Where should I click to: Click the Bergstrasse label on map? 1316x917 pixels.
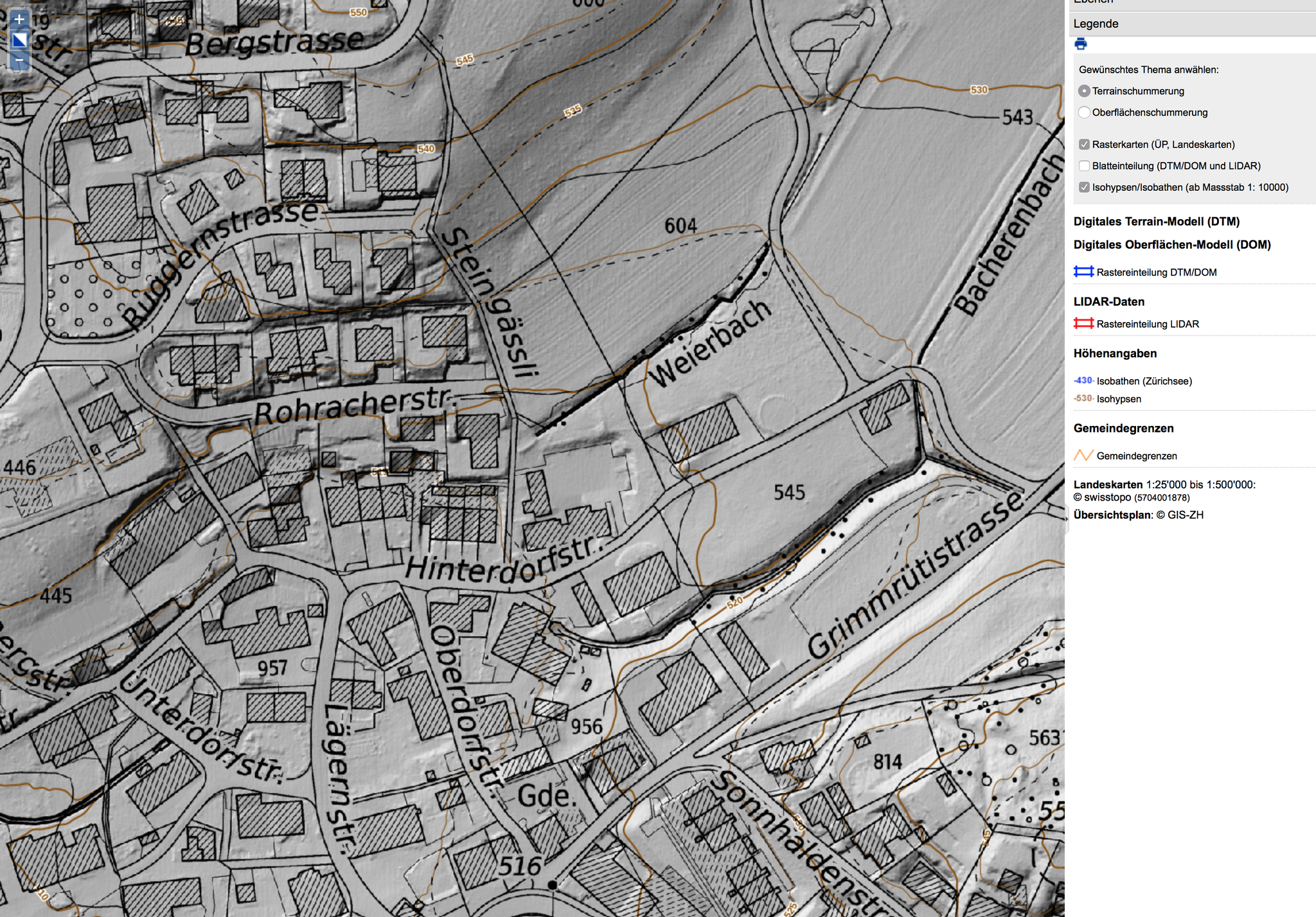click(x=275, y=42)
